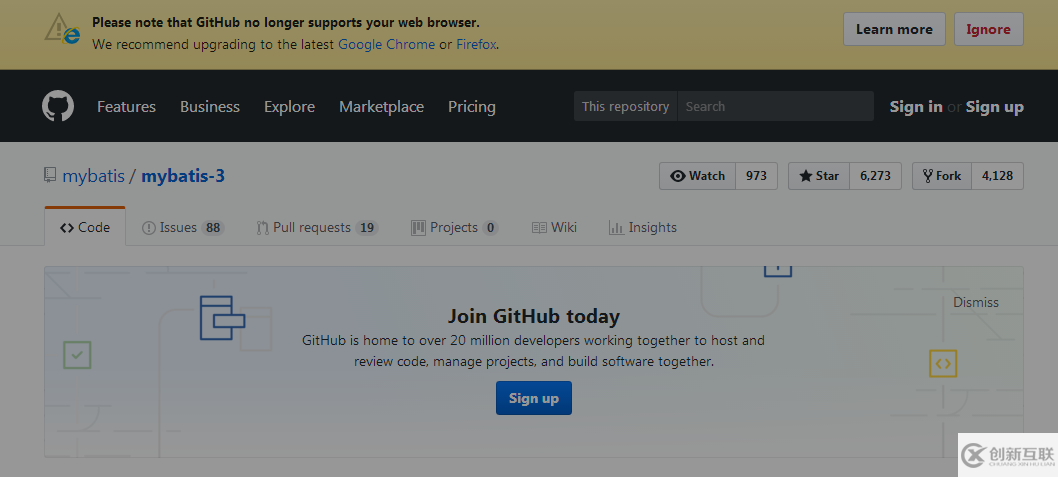This screenshot has width=1058, height=477.
Task: Select the Code tab
Action: (x=85, y=227)
